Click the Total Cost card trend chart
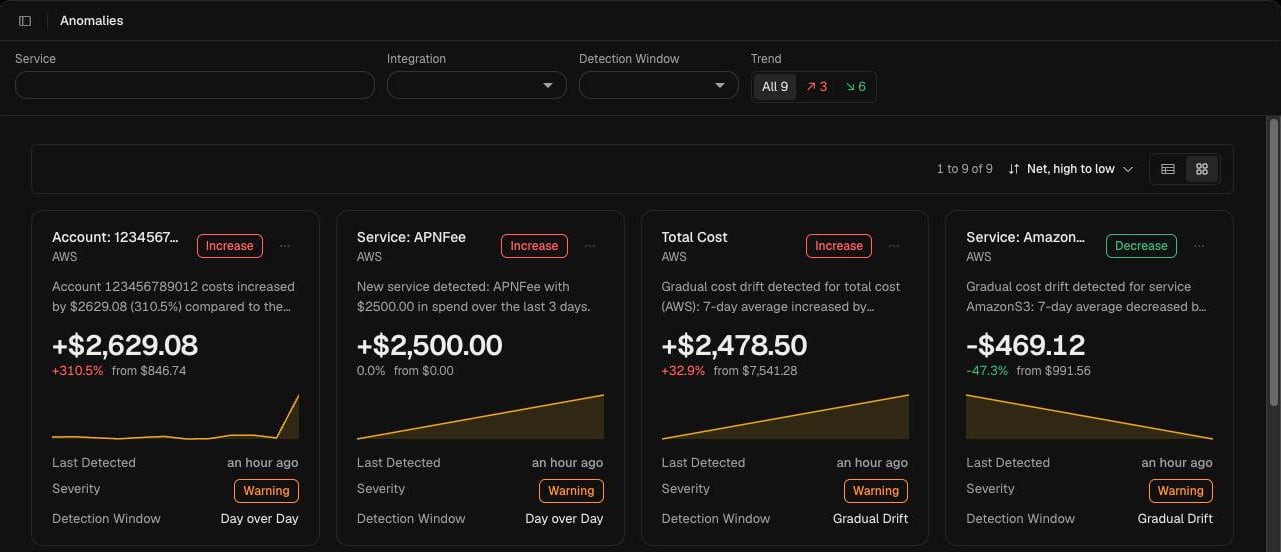This screenshot has width=1281, height=552. click(785, 417)
